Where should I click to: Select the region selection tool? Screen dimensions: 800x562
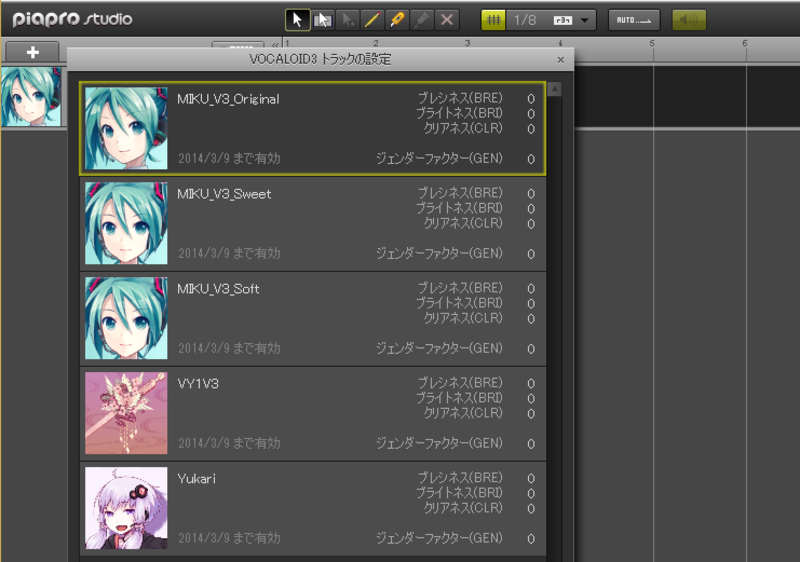[x=322, y=20]
